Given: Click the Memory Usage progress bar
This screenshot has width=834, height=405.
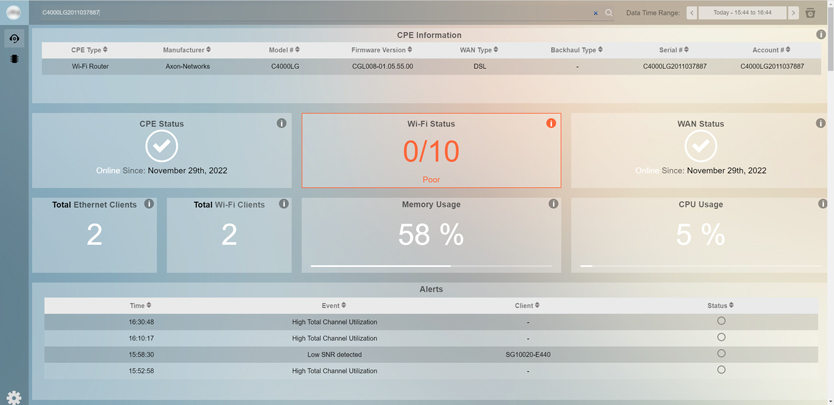Looking at the screenshot, I should (431, 266).
